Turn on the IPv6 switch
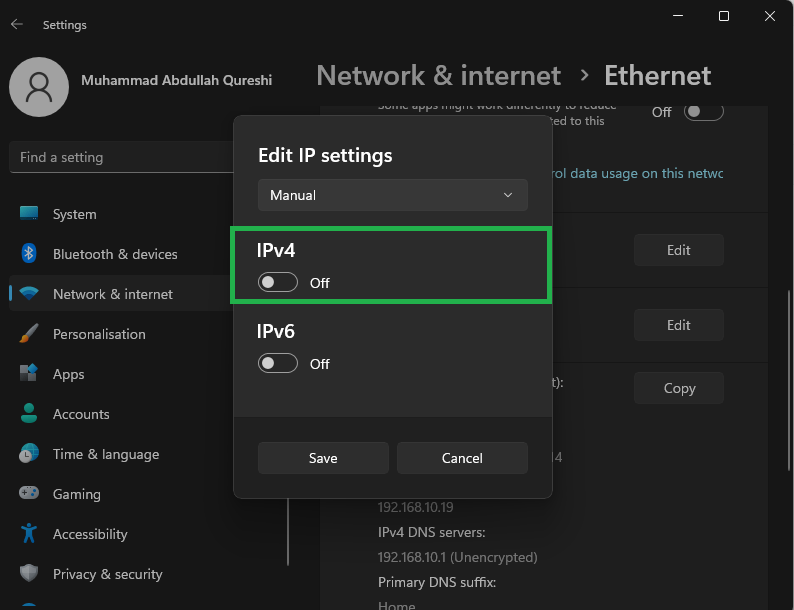The image size is (794, 610). pos(278,364)
